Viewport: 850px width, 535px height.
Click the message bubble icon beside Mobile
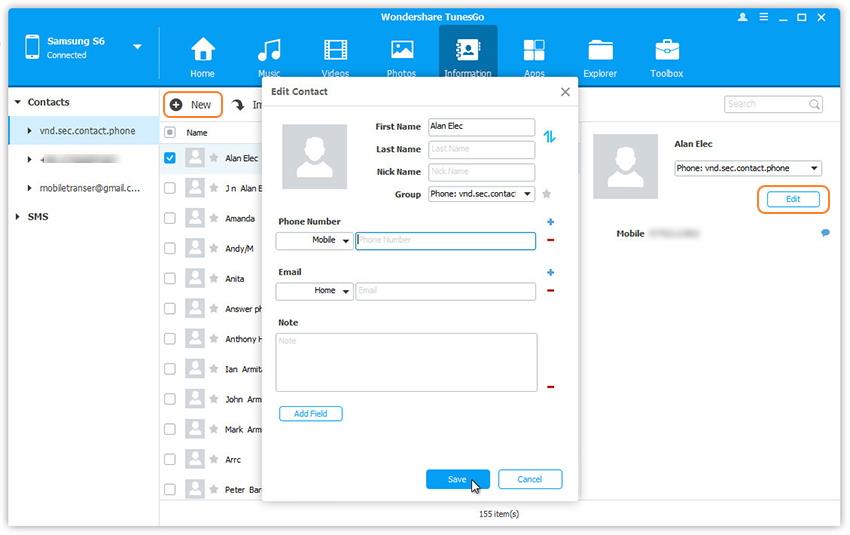coord(826,233)
